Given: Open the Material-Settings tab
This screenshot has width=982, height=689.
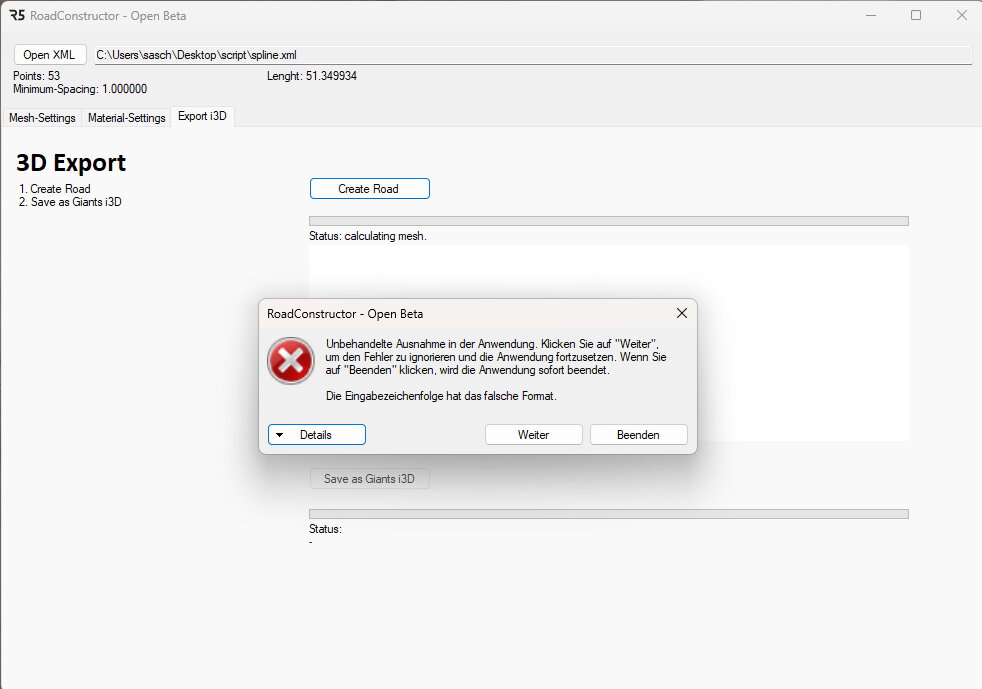Looking at the screenshot, I should tap(126, 118).
